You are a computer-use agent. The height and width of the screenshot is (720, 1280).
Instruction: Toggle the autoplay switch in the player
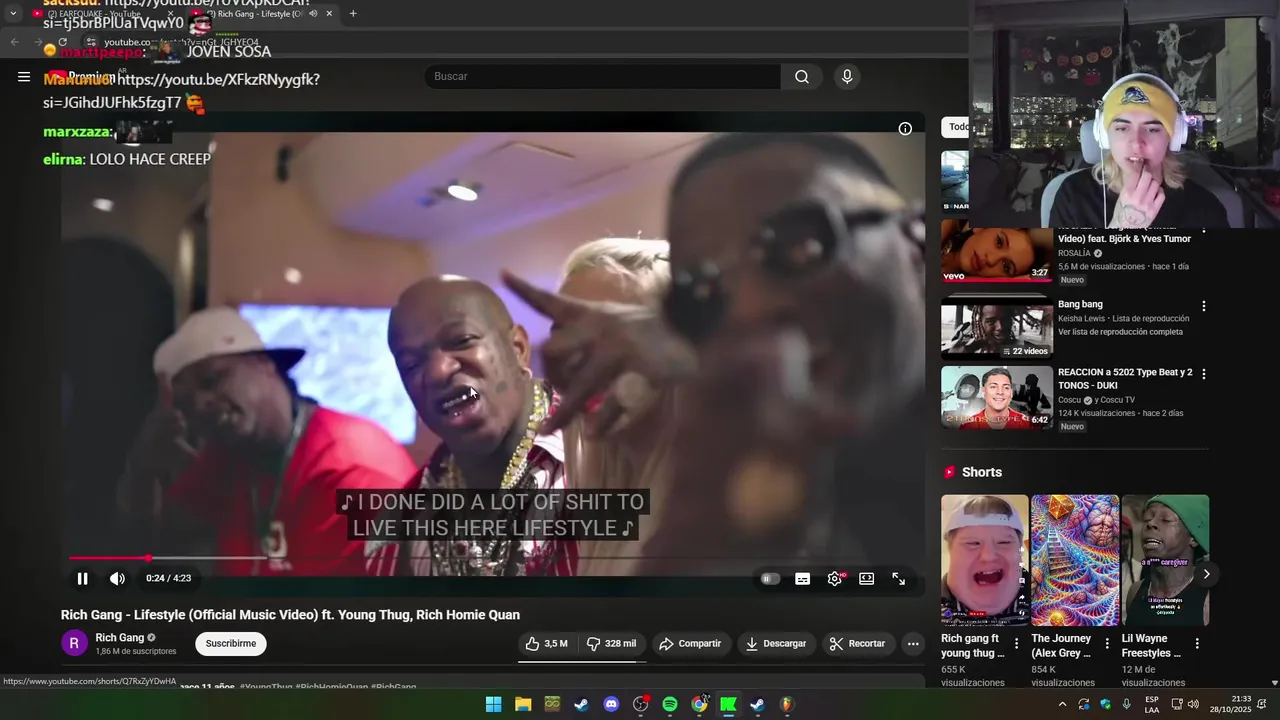click(770, 578)
